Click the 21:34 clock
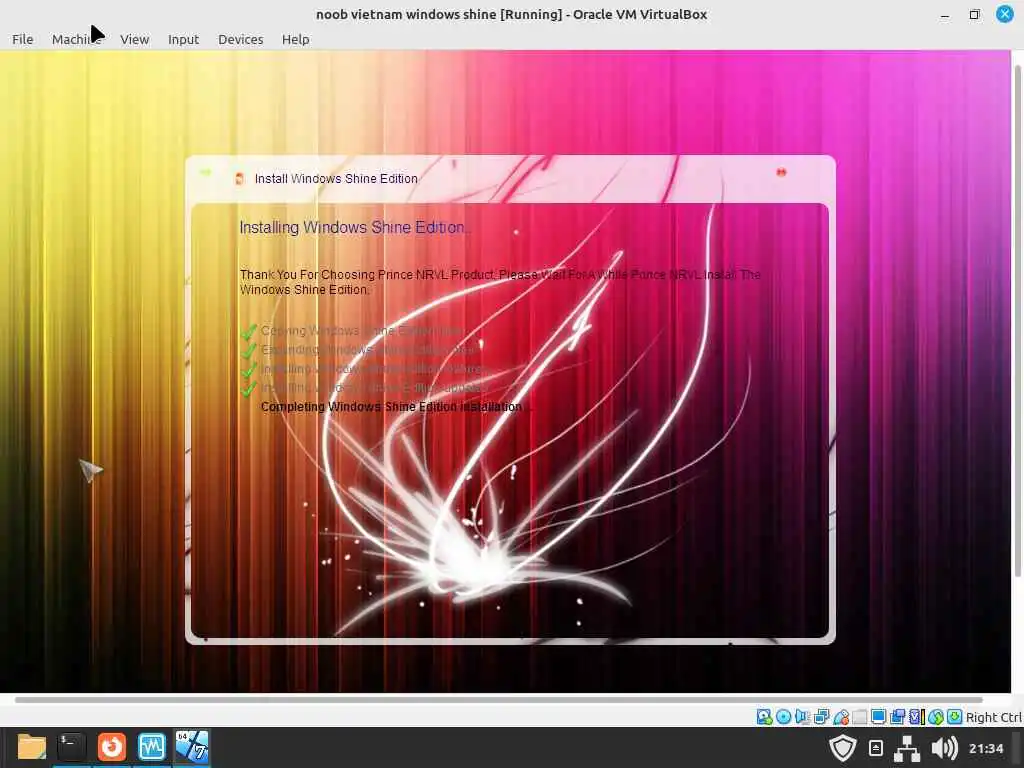The height and width of the screenshot is (768, 1024). [x=986, y=748]
